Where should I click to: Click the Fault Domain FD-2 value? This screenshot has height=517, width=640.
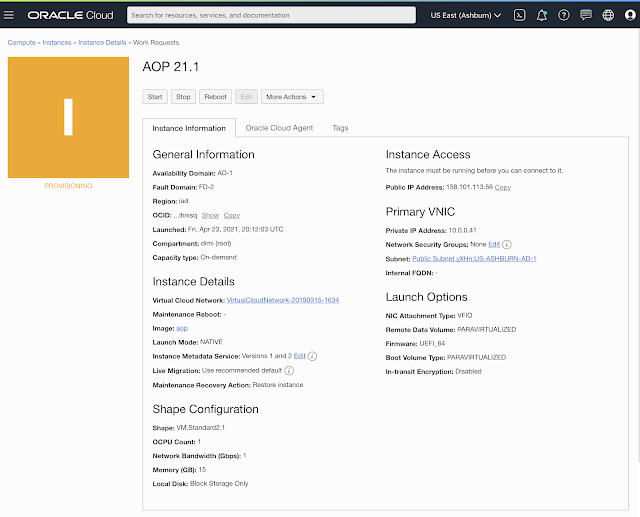(206, 187)
